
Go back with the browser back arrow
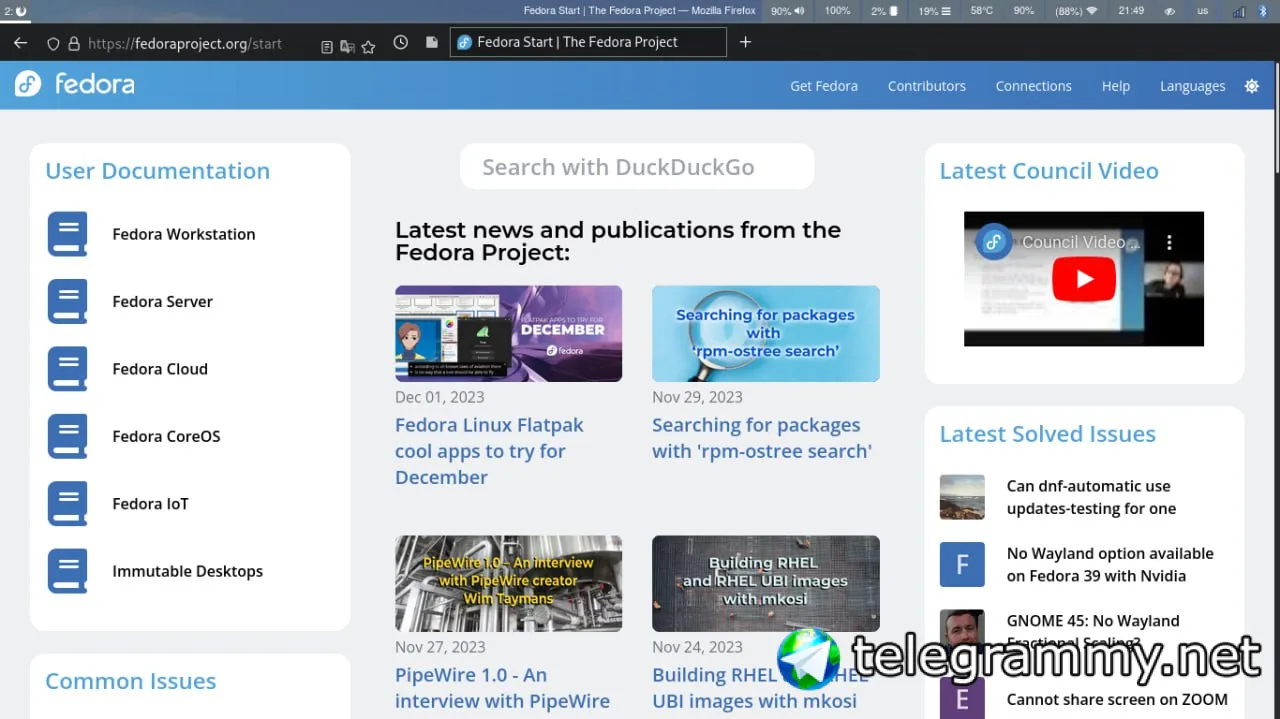pyautogui.click(x=20, y=43)
